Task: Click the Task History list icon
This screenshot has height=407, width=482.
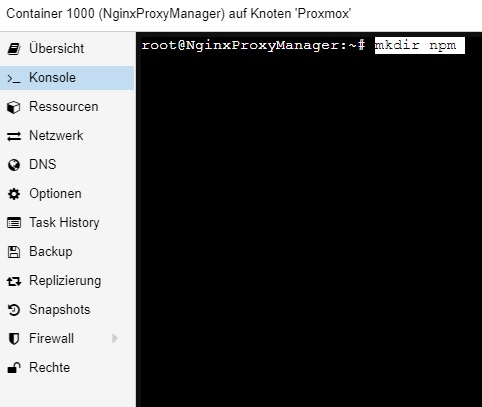Action: click(14, 223)
